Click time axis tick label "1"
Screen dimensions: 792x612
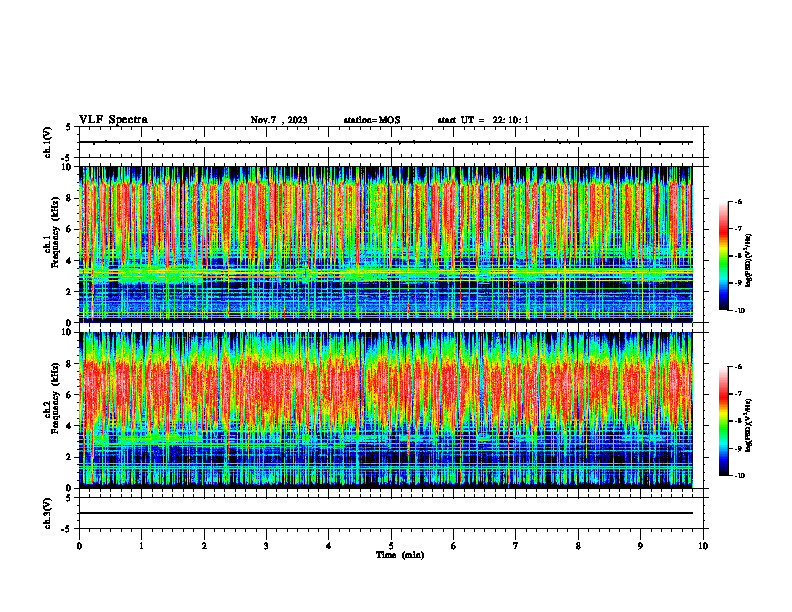click(141, 546)
